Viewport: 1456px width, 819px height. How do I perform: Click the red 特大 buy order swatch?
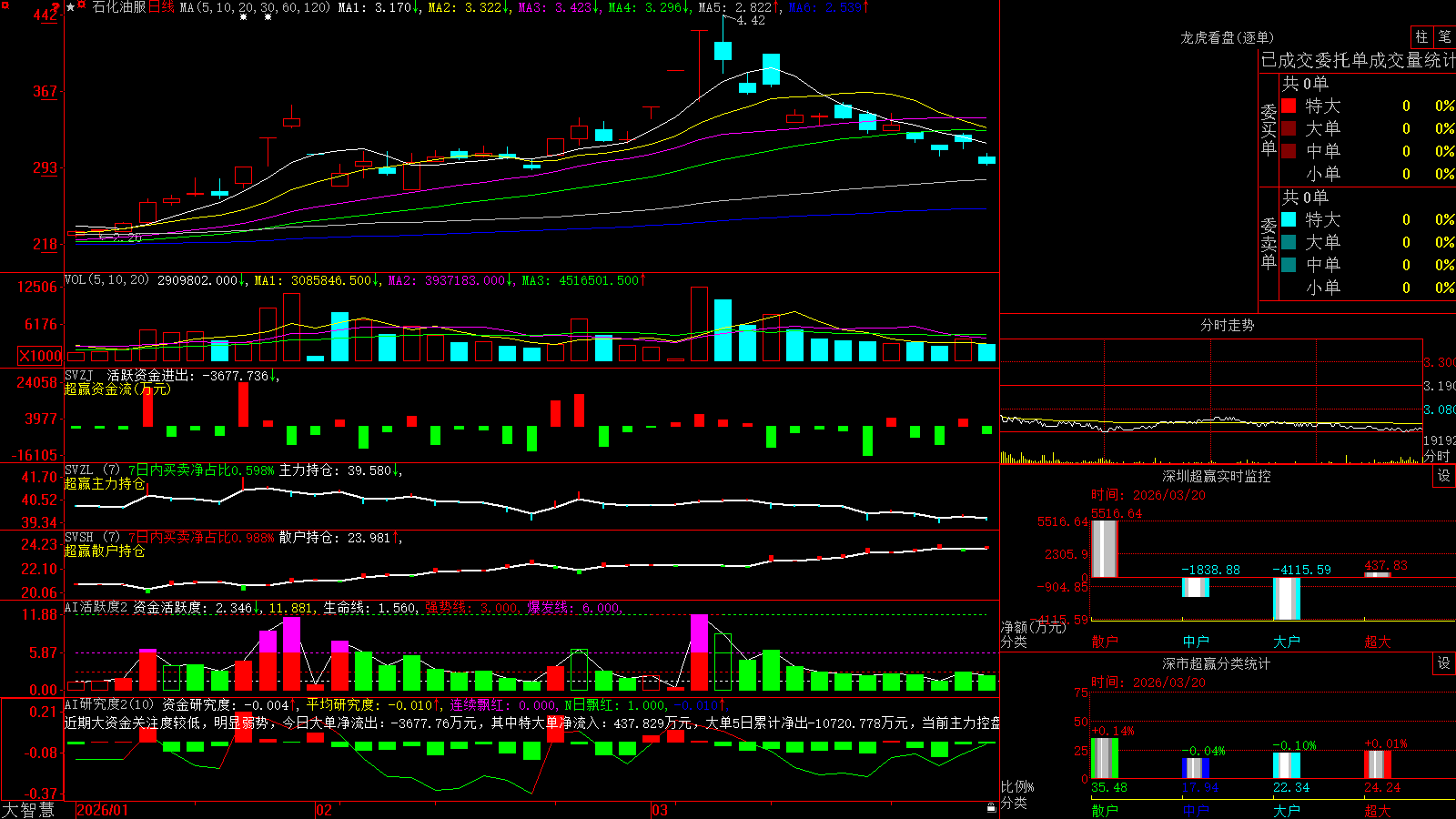pos(1289,106)
